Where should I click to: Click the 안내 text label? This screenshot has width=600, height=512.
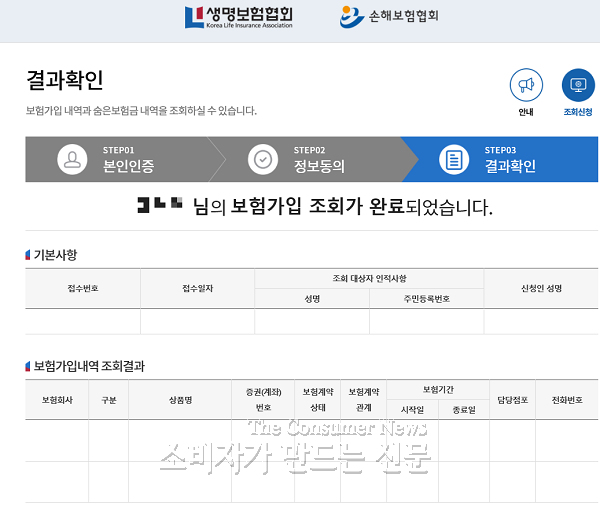(526, 112)
